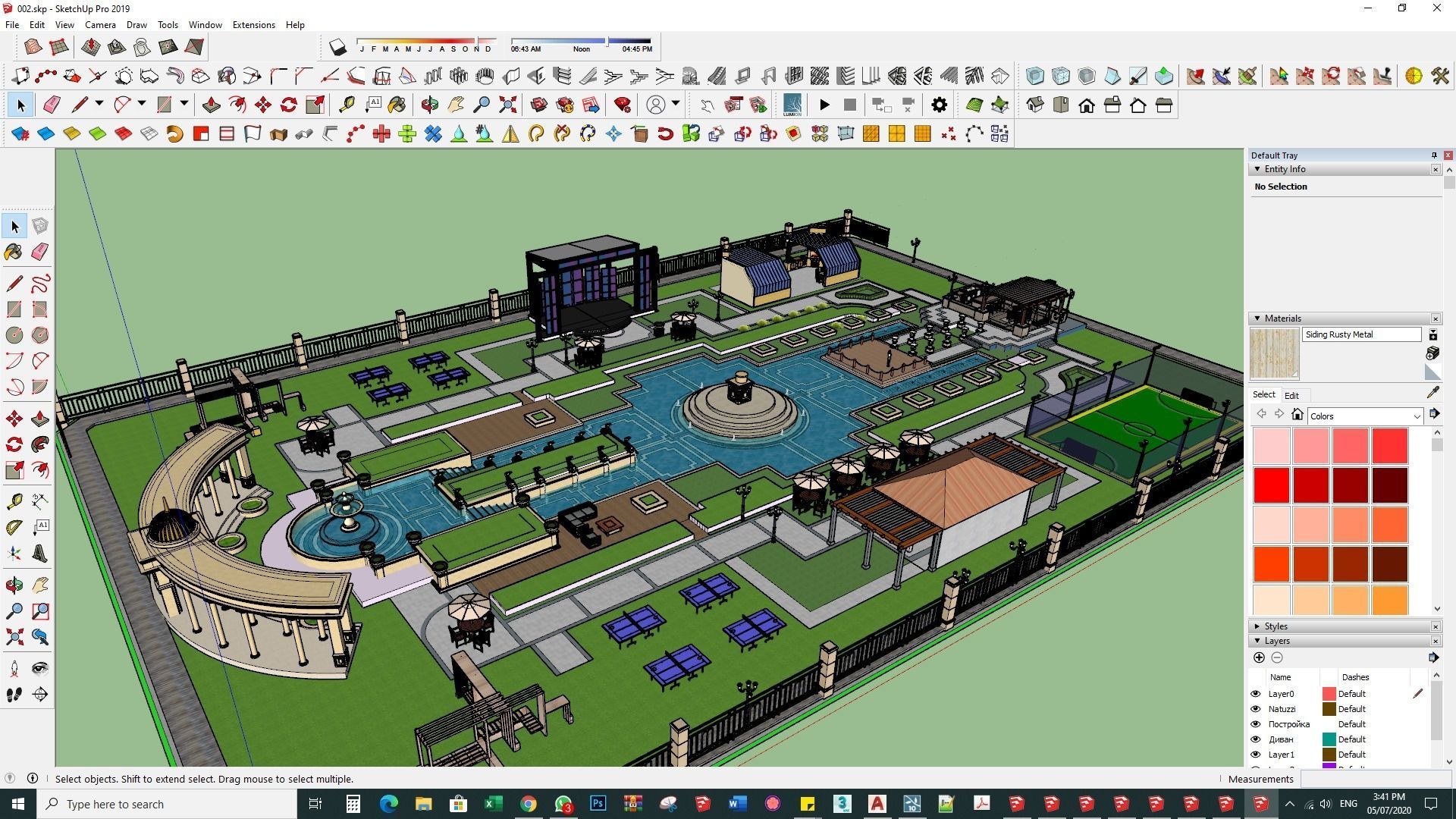The height and width of the screenshot is (819, 1456).
Task: Expand the Styles panel
Action: (x=1257, y=626)
